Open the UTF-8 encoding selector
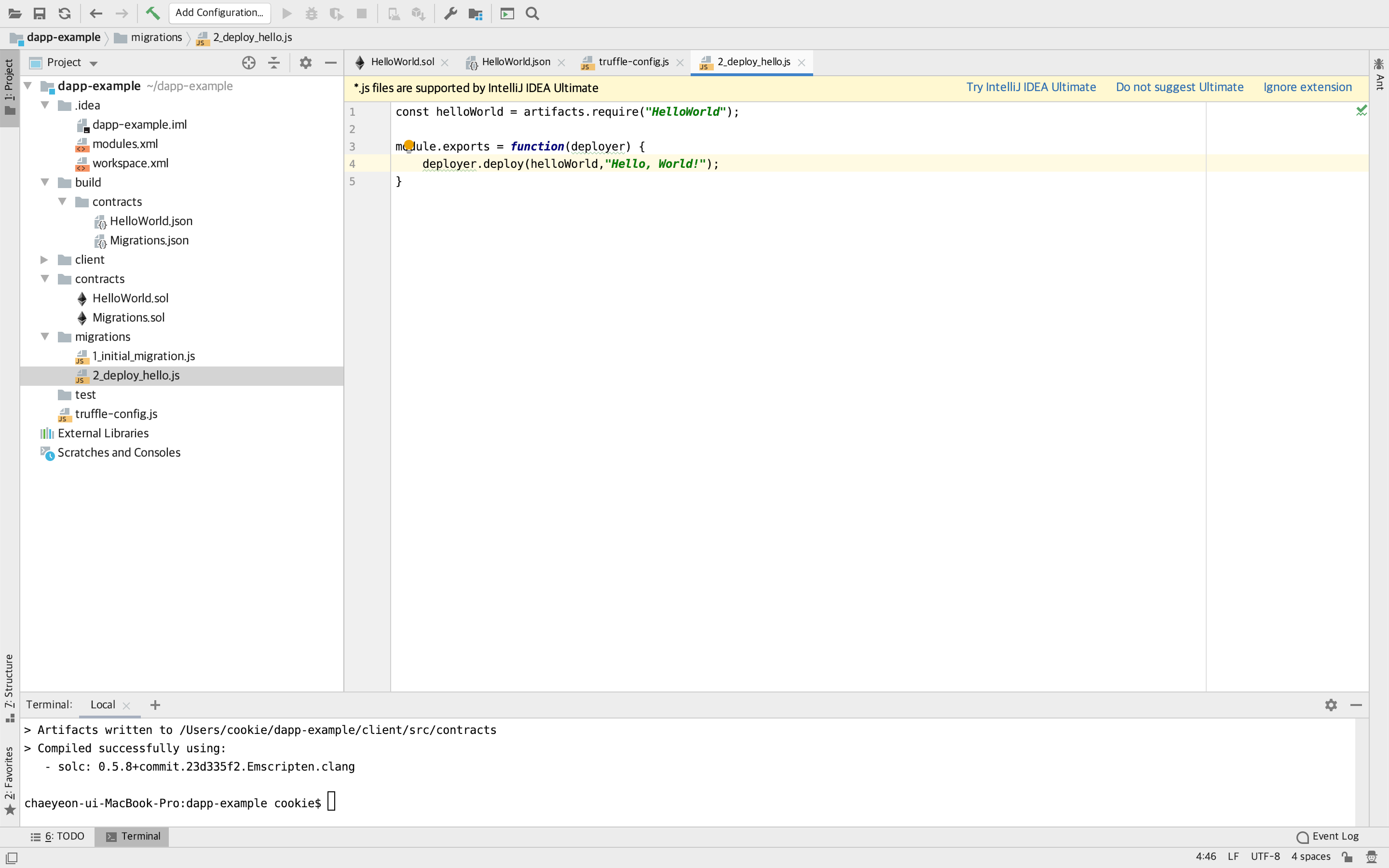The image size is (1389, 868). click(x=1265, y=856)
